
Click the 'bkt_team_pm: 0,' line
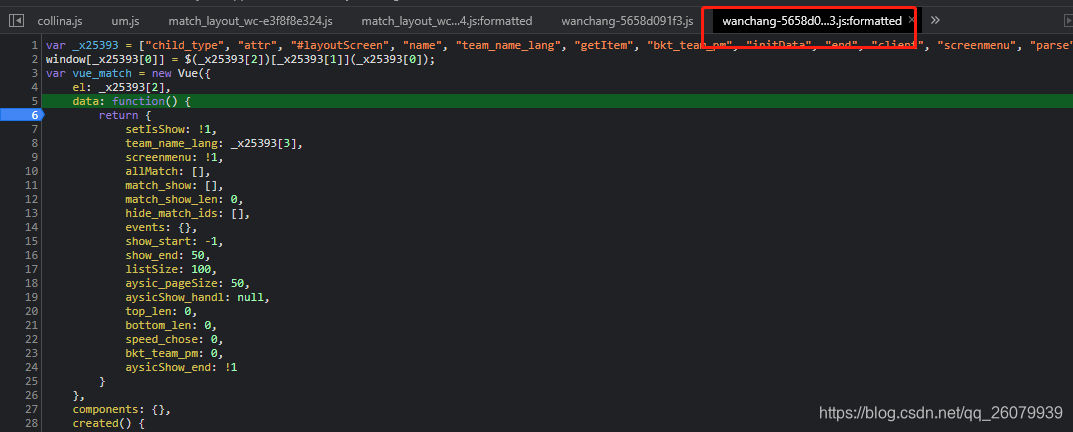(x=174, y=353)
